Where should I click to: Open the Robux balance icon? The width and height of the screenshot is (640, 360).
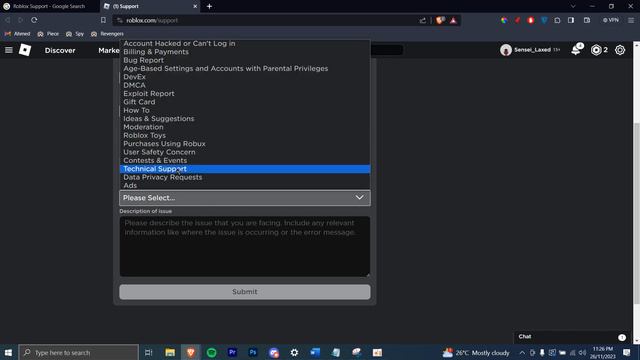point(596,50)
